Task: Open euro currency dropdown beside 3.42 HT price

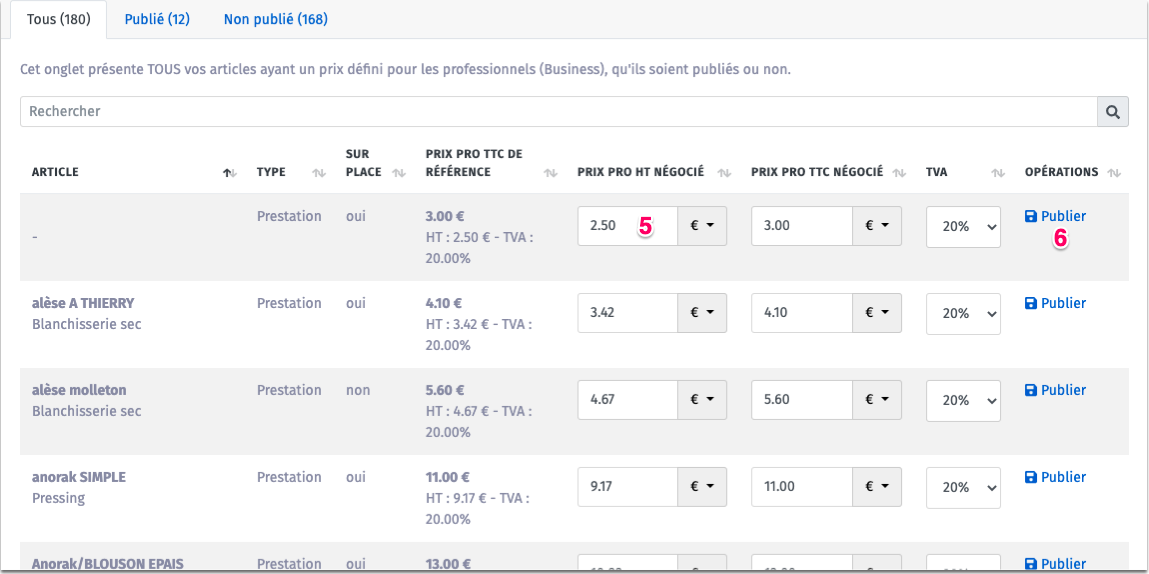Action: [702, 313]
